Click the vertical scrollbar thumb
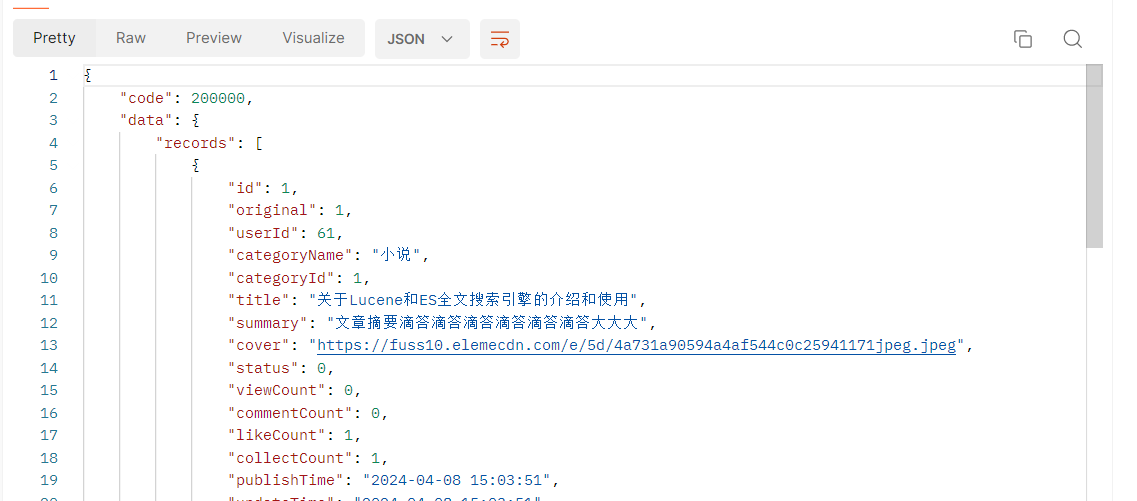1137x501 pixels. 1094,156
